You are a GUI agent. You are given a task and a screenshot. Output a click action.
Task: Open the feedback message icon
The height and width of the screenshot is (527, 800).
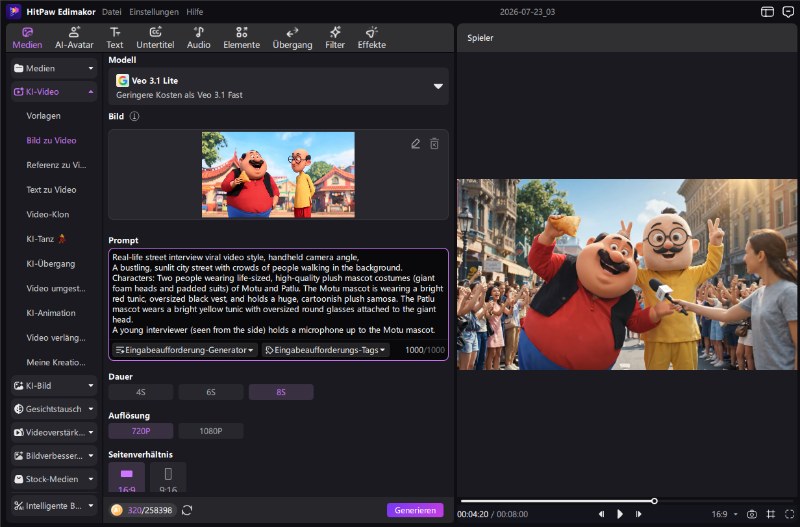tap(788, 12)
